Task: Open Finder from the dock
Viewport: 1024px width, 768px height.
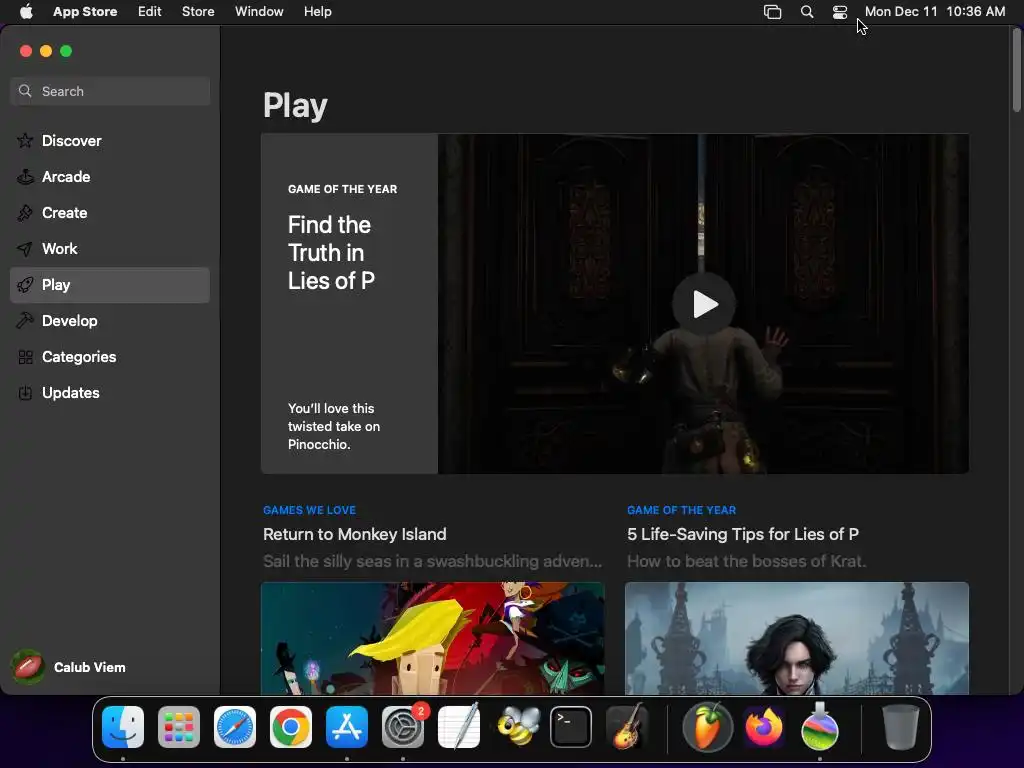Action: pos(123,727)
